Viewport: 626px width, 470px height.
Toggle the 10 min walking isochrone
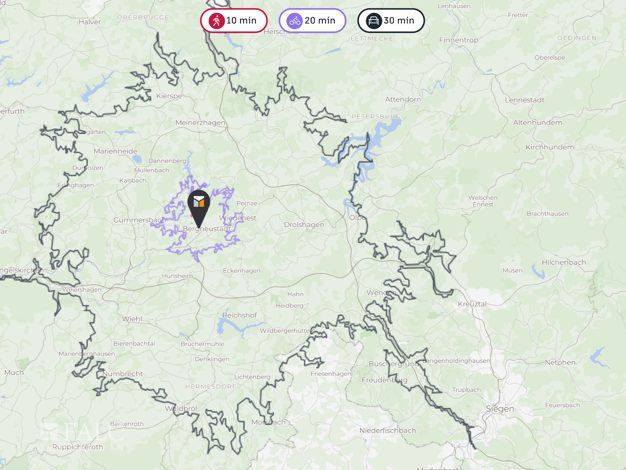[x=234, y=20]
